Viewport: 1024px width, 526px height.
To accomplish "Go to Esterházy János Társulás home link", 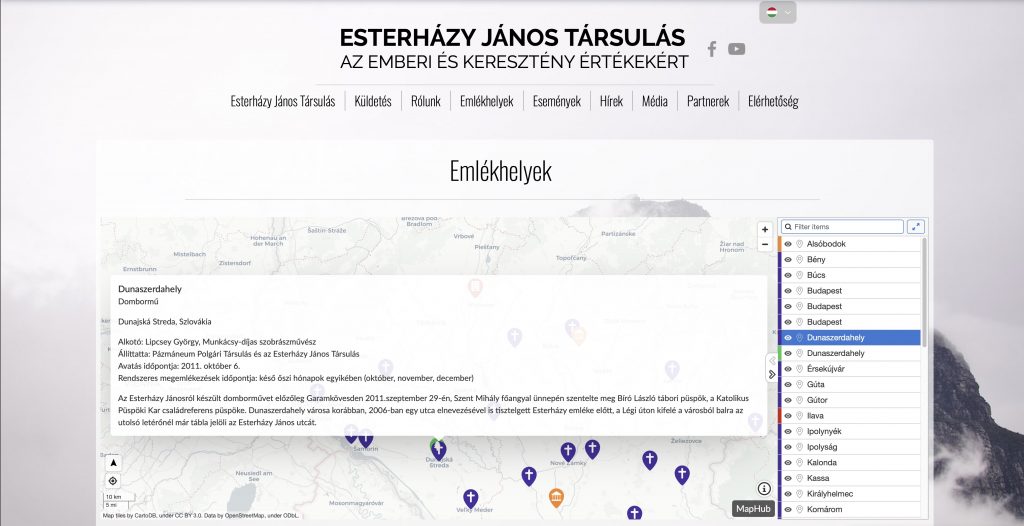I will click(283, 101).
